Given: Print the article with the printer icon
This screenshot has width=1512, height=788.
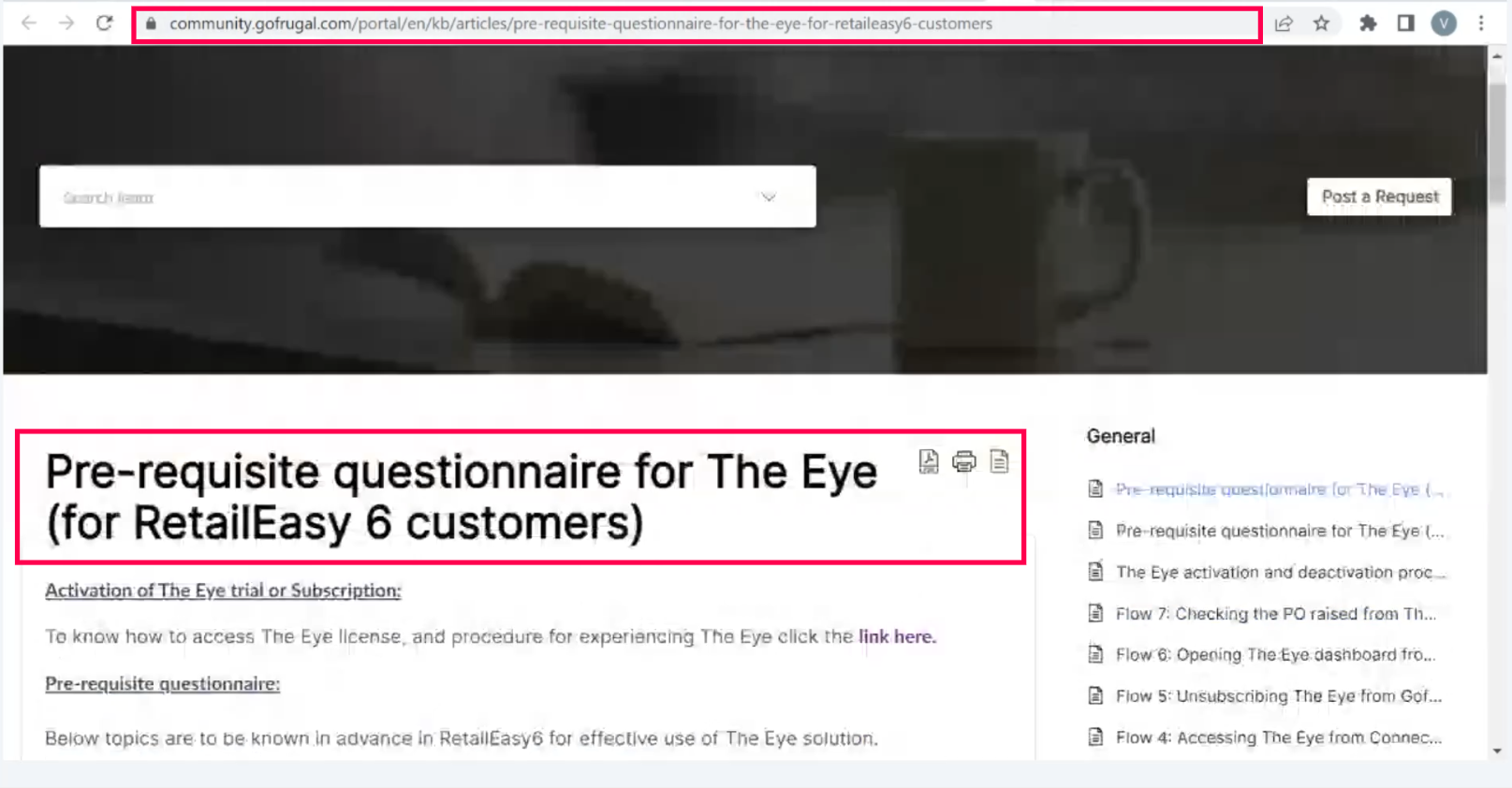Looking at the screenshot, I should [964, 461].
